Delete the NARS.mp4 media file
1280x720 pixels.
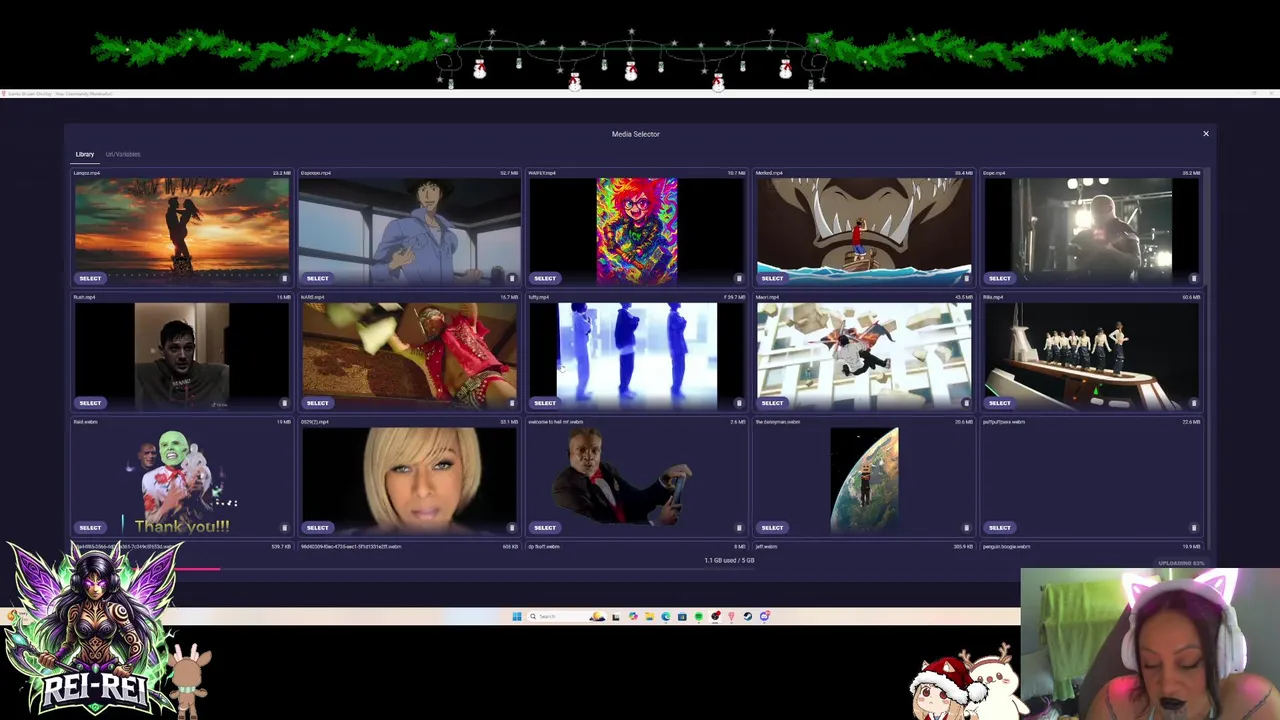512,403
